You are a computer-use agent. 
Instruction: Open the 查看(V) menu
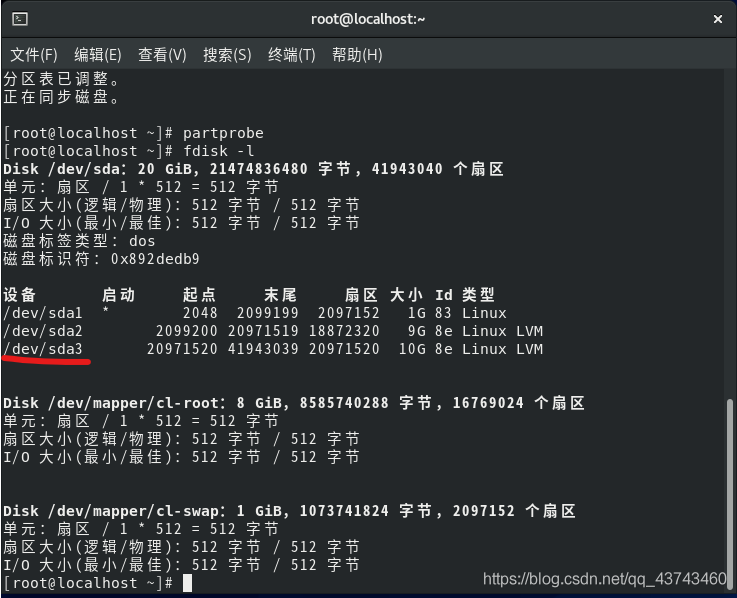tap(162, 55)
